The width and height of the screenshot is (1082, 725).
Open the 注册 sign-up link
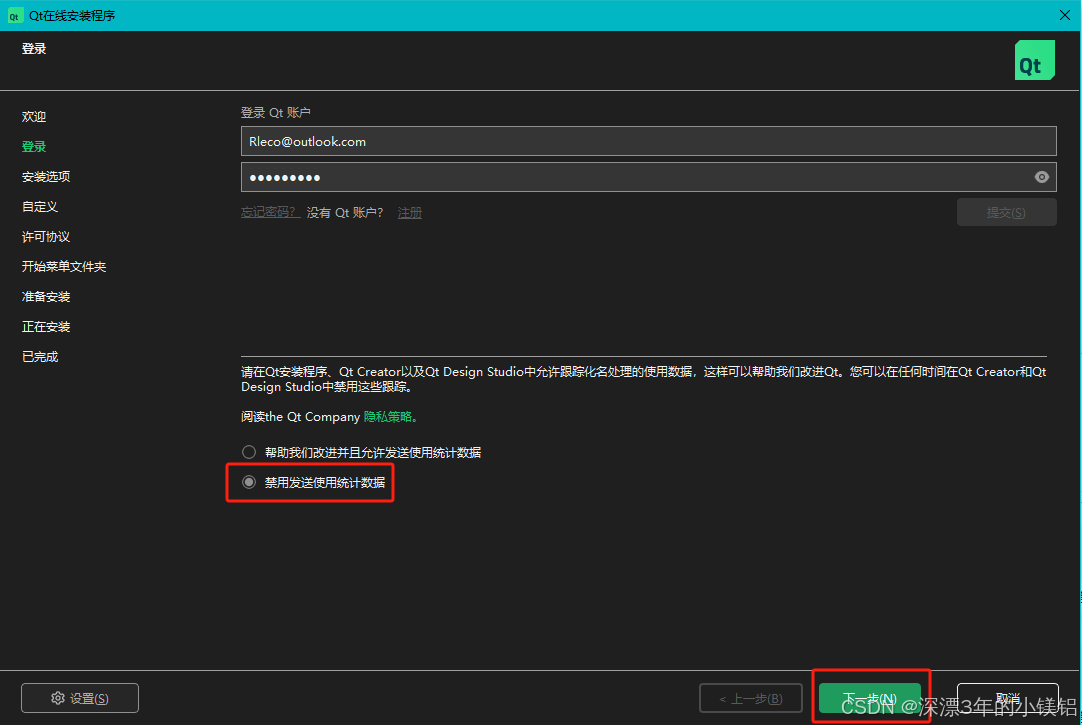(410, 212)
